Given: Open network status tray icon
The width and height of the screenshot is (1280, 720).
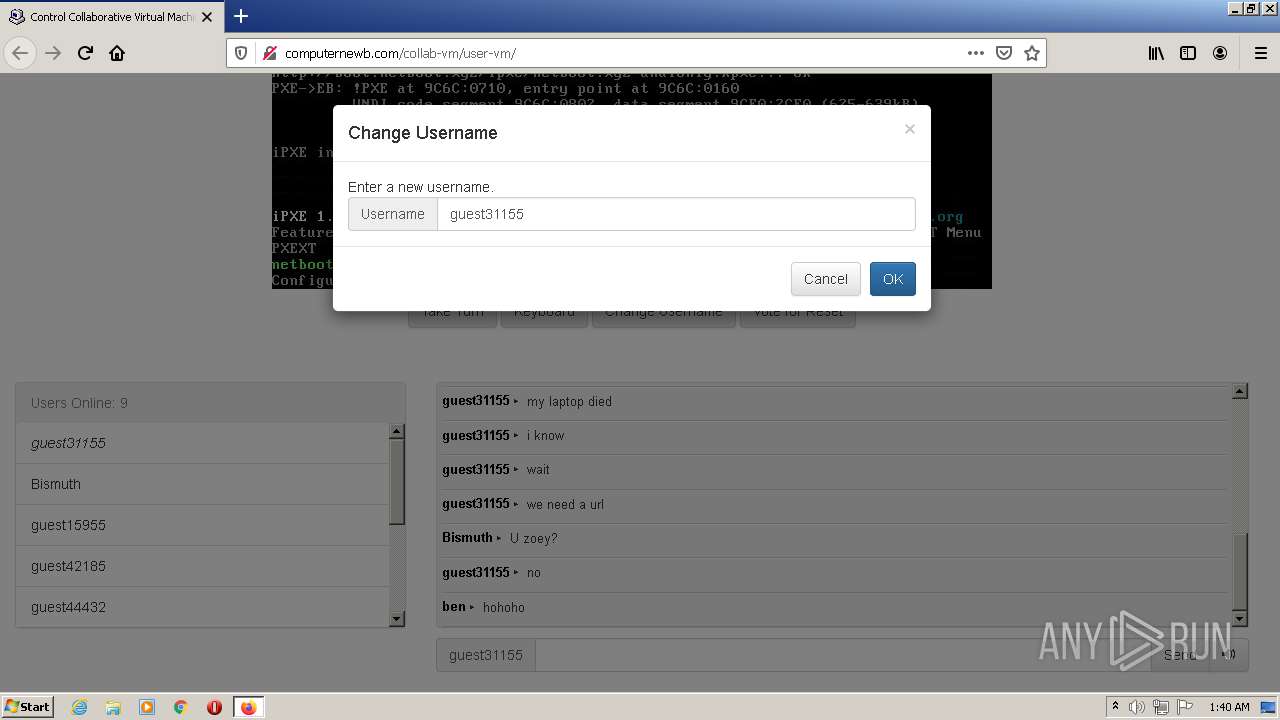Looking at the screenshot, I should coord(1161,707).
